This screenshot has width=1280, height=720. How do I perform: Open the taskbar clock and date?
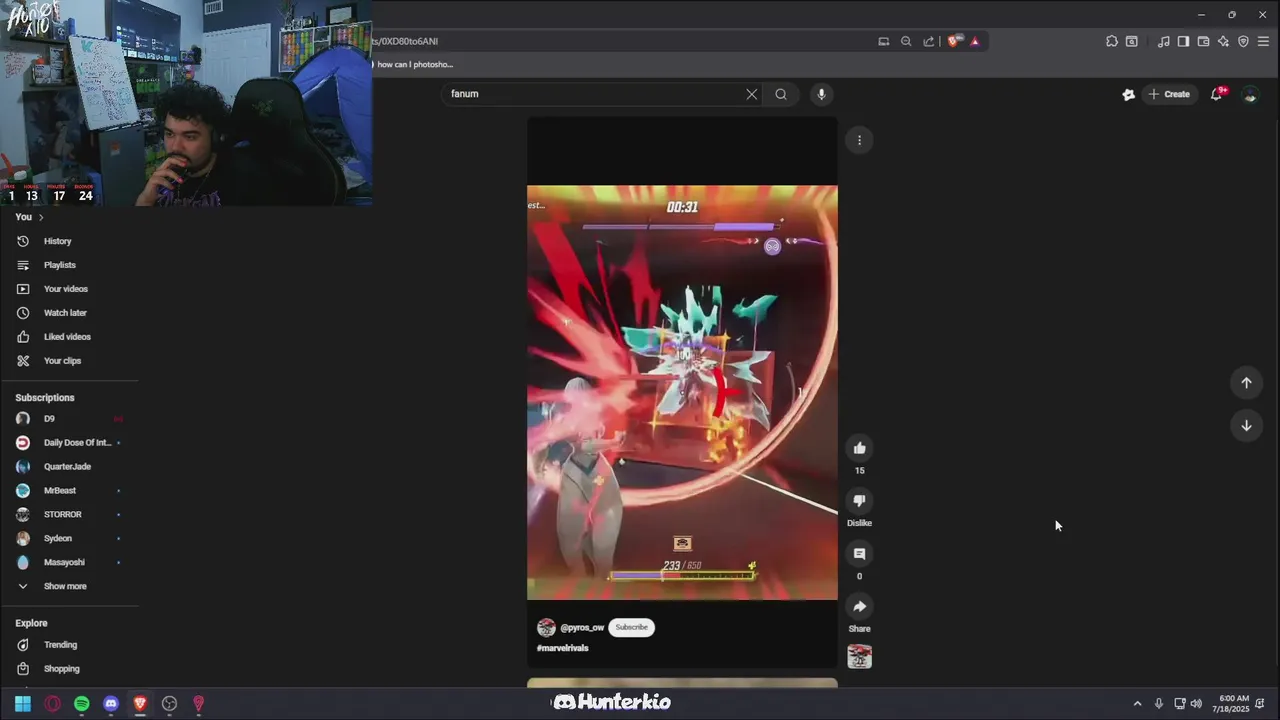pos(1230,704)
